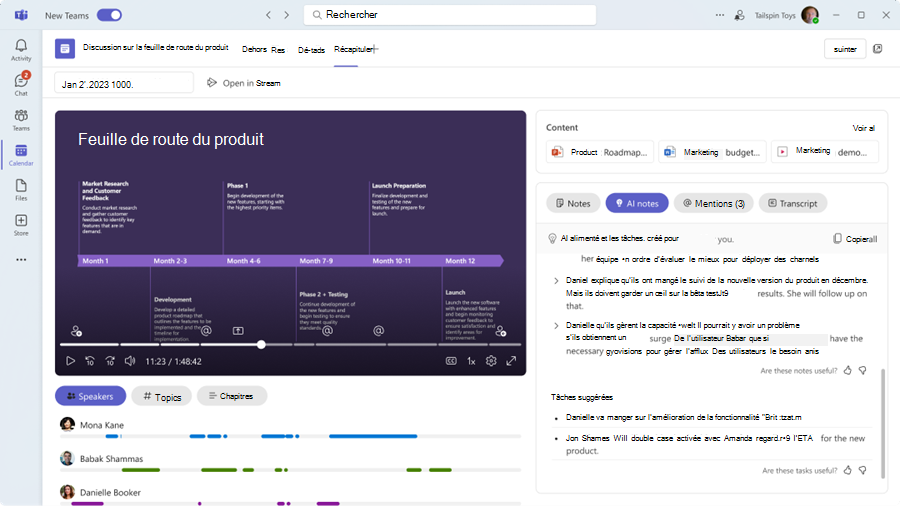Change playback speed 1x

coord(471,361)
